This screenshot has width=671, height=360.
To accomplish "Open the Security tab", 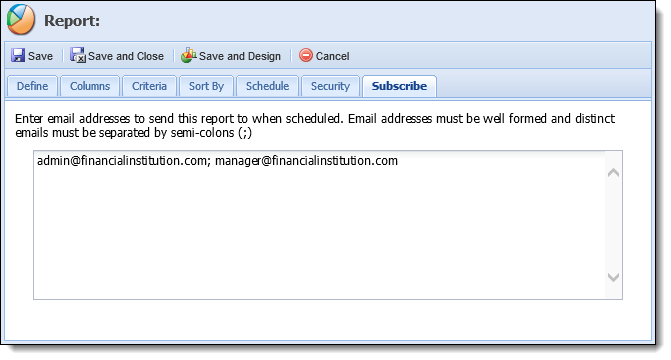I will [330, 86].
